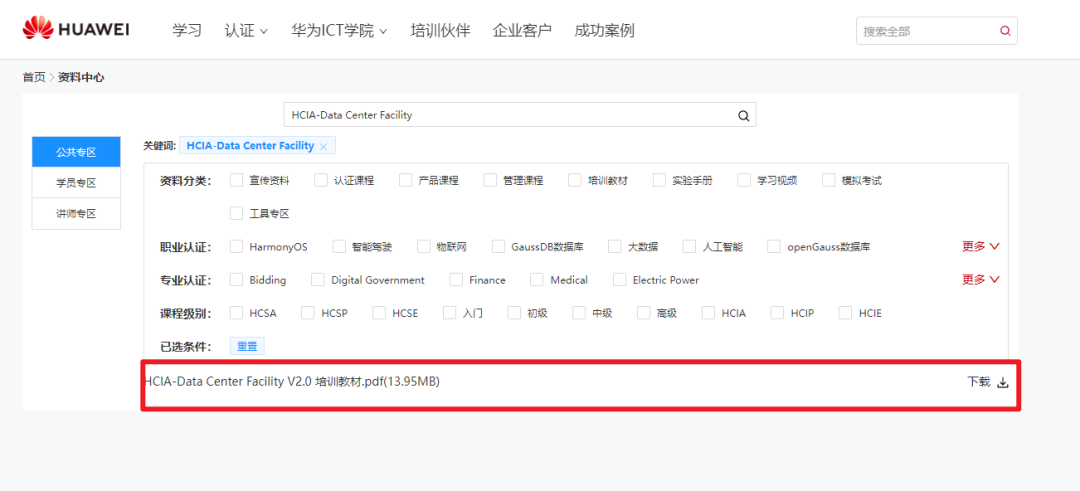The height and width of the screenshot is (491, 1080).
Task: Click the Huawei logo
Action: (x=76, y=30)
